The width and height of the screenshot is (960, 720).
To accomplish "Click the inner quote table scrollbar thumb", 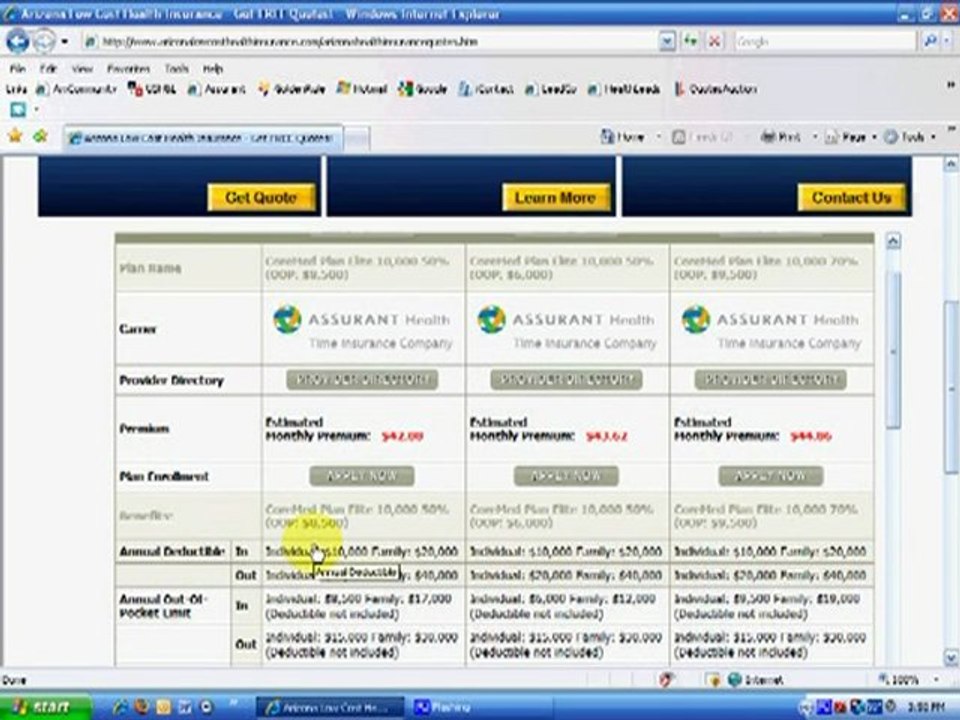I will (893, 350).
